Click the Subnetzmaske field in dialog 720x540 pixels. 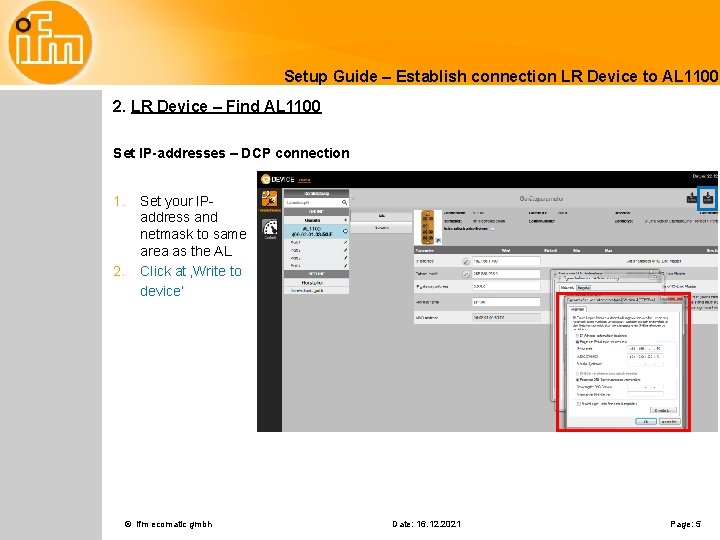tap(645, 356)
